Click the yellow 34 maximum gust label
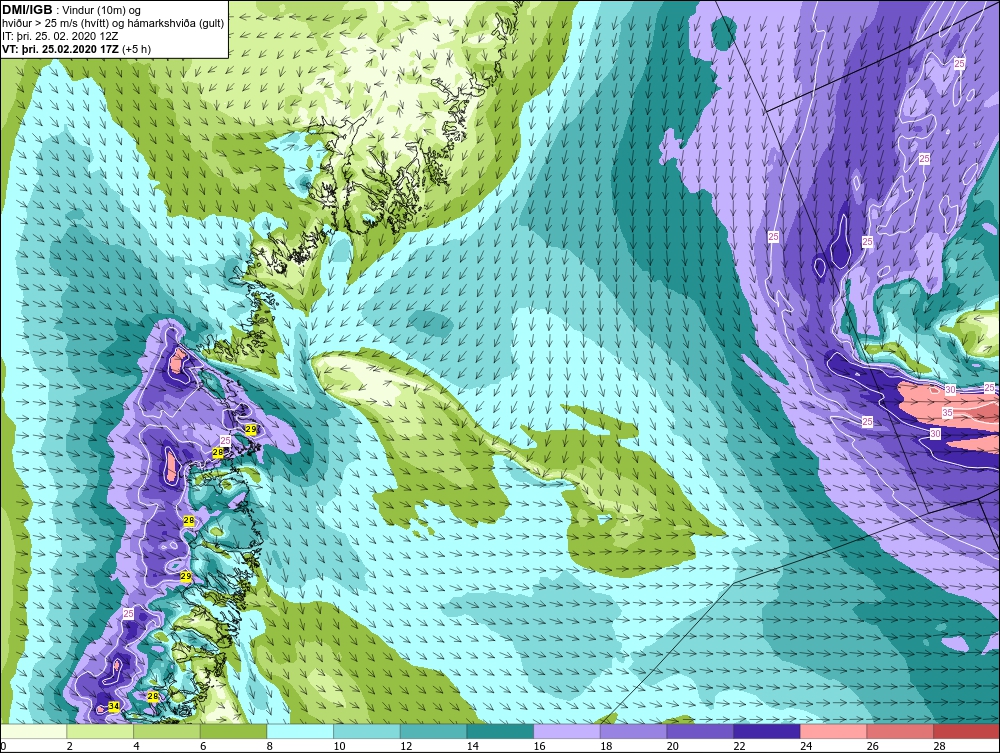Screen dimensions: 1000x753 tap(114, 706)
